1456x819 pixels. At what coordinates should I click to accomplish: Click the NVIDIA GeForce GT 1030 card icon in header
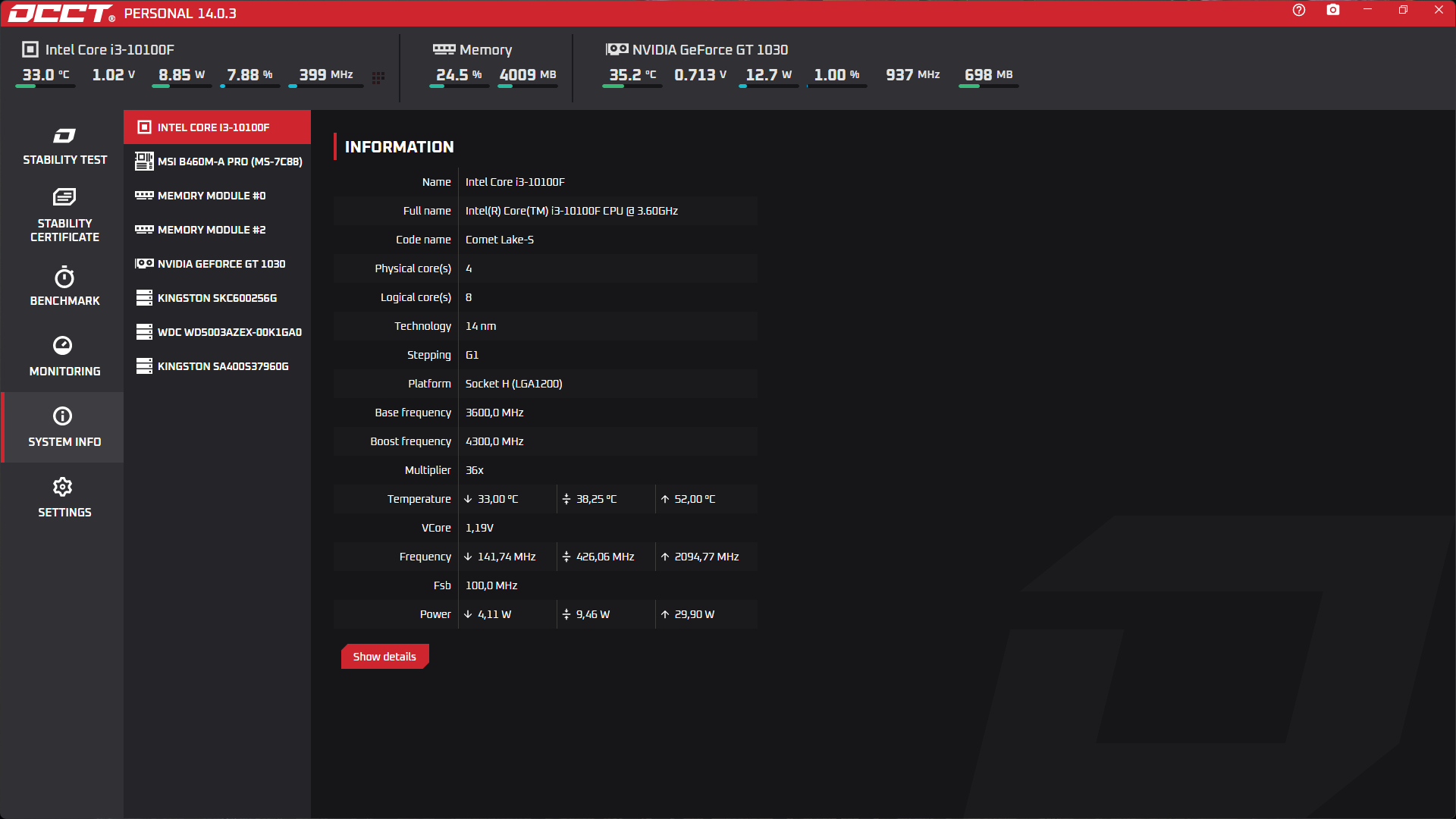[617, 49]
